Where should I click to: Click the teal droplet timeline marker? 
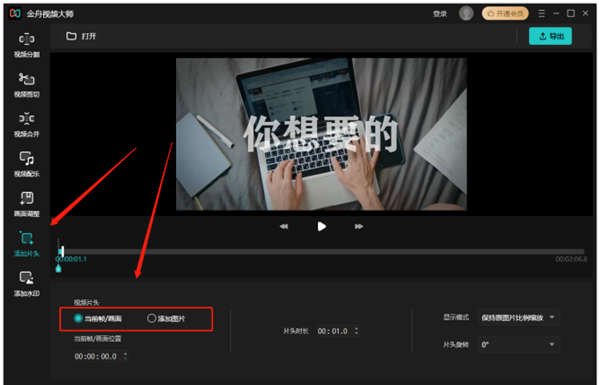(x=58, y=268)
